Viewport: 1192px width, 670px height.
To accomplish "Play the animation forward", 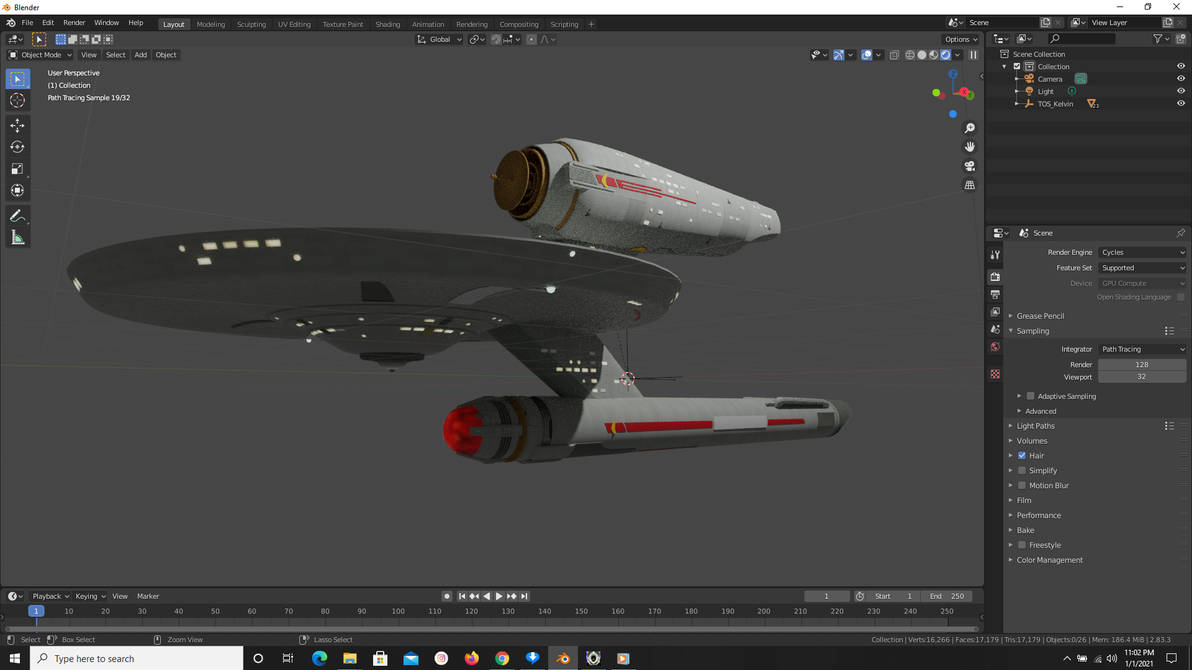I will [x=499, y=597].
